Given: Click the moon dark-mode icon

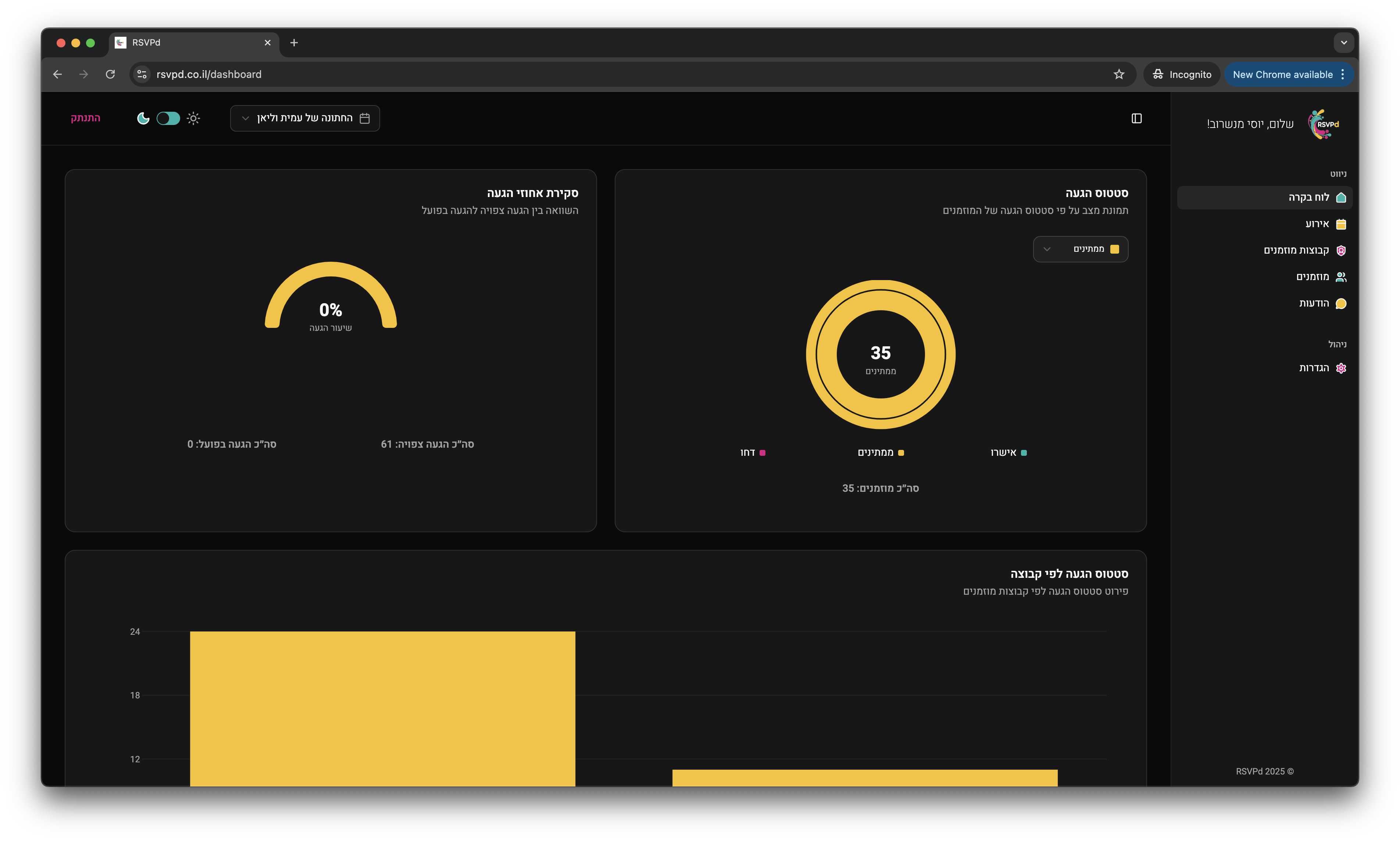Looking at the screenshot, I should coord(143,118).
